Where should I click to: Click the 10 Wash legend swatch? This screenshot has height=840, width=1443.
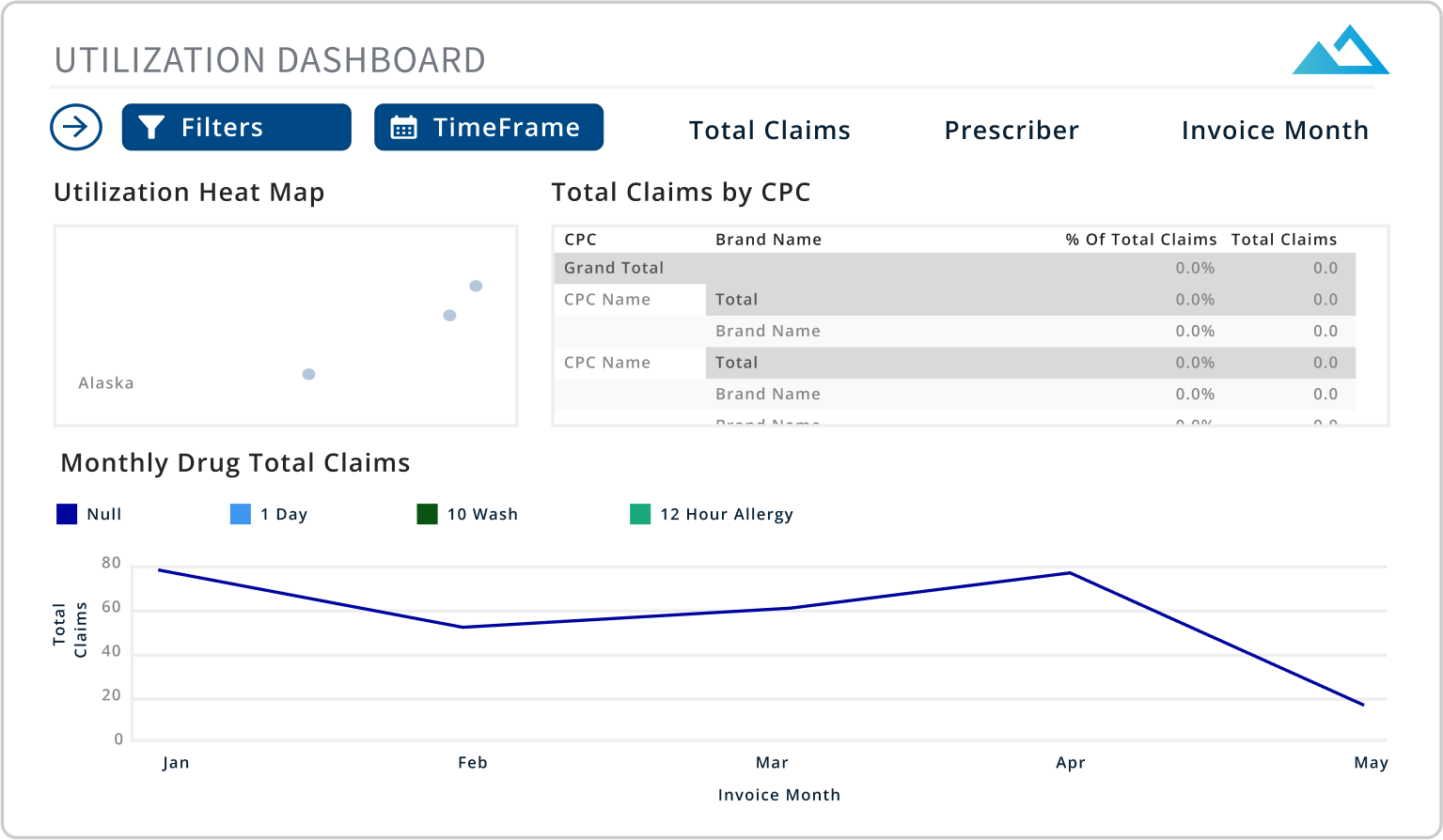427,514
